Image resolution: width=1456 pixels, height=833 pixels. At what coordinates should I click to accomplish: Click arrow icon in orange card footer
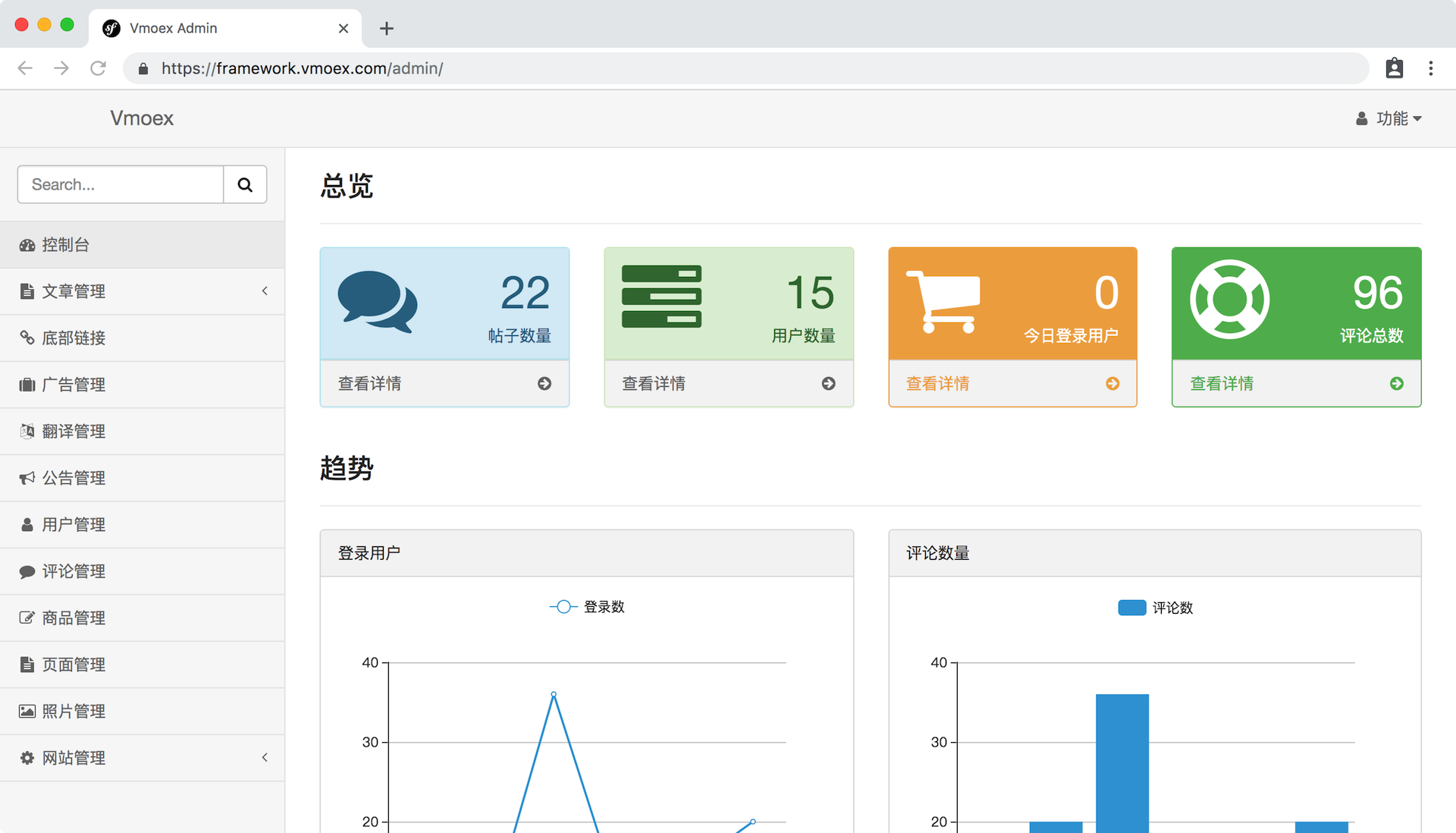(x=1112, y=384)
